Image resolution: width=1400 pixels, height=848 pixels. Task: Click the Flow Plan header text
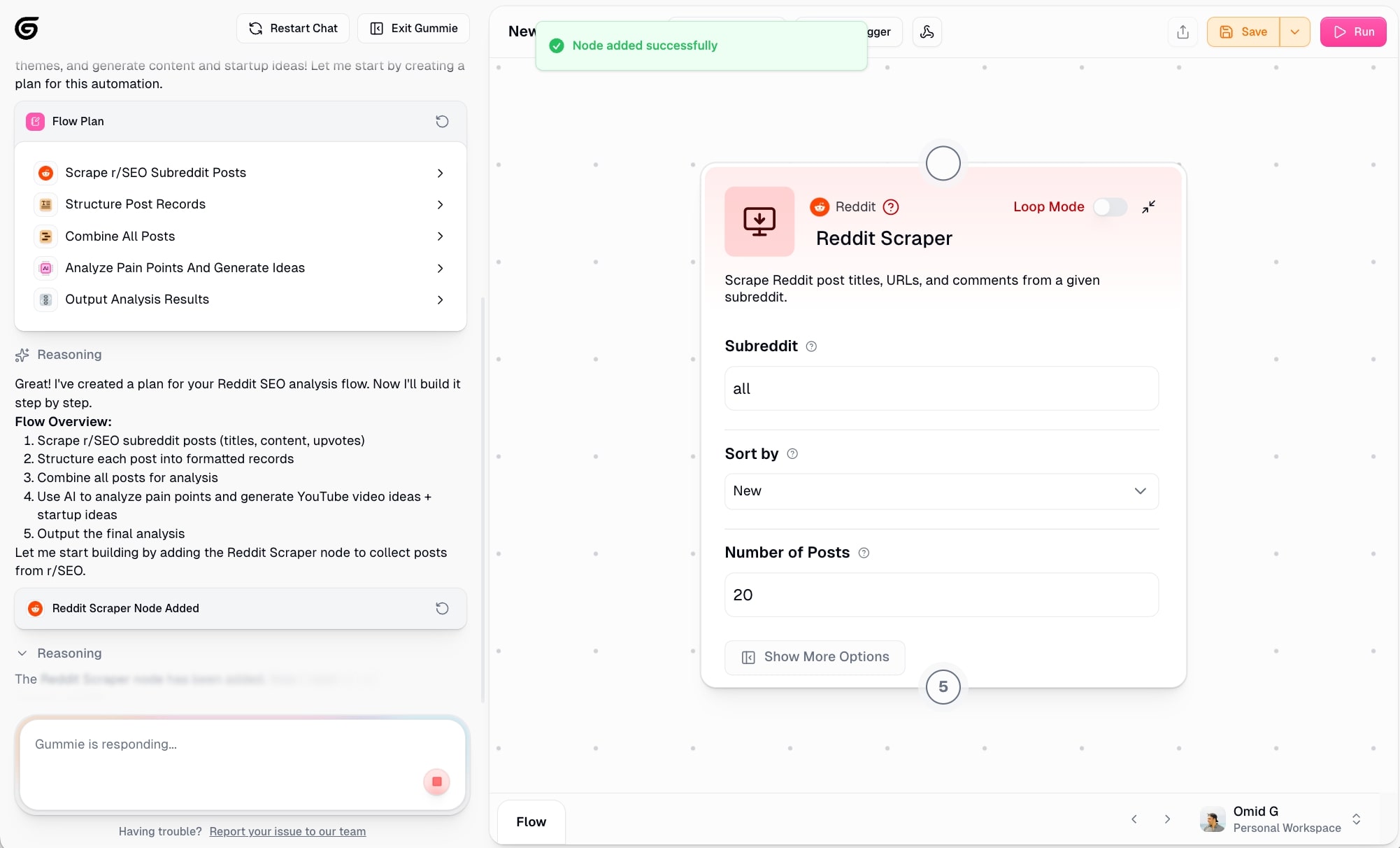point(78,121)
